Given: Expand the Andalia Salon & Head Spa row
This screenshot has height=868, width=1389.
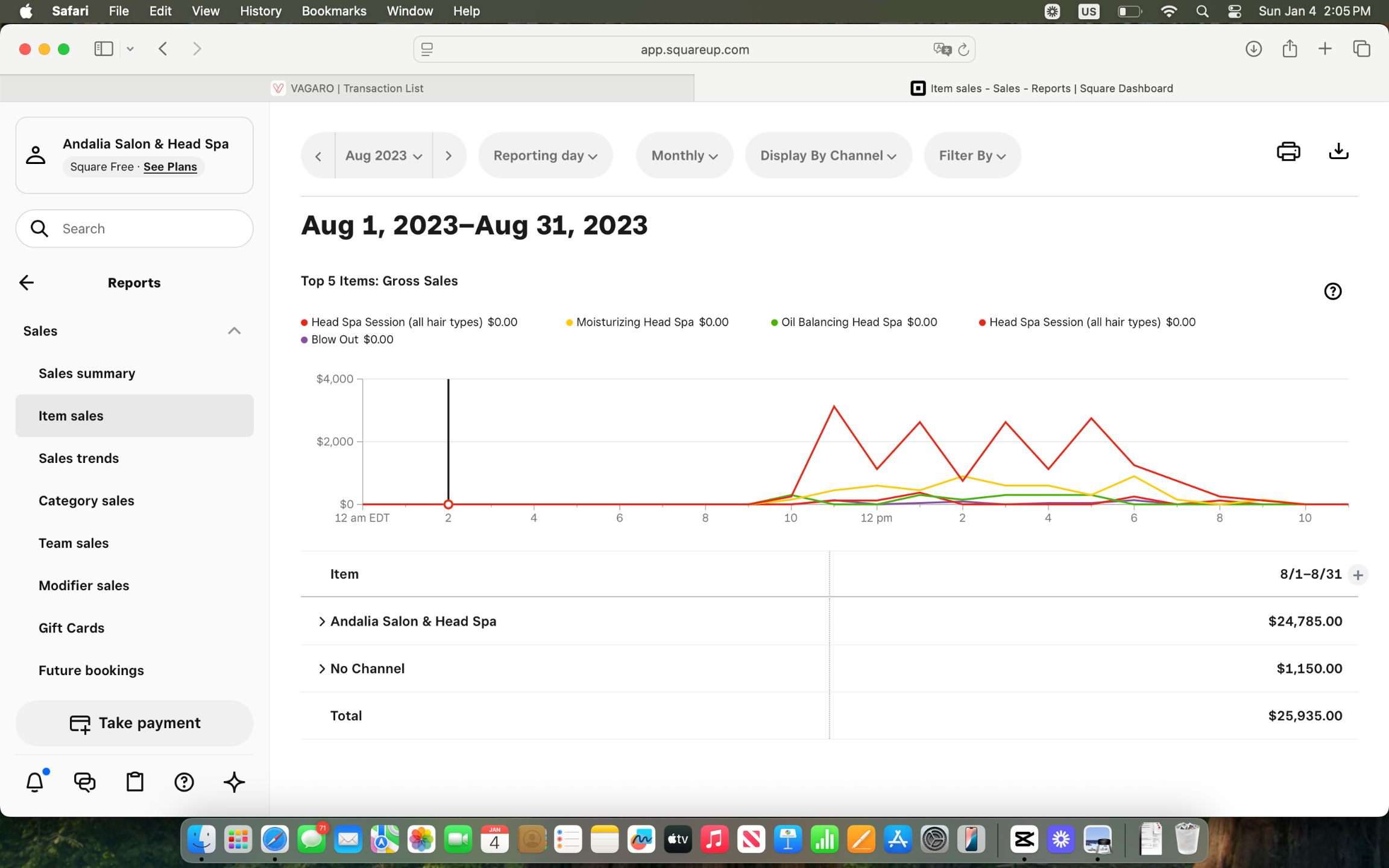Looking at the screenshot, I should click(x=322, y=621).
